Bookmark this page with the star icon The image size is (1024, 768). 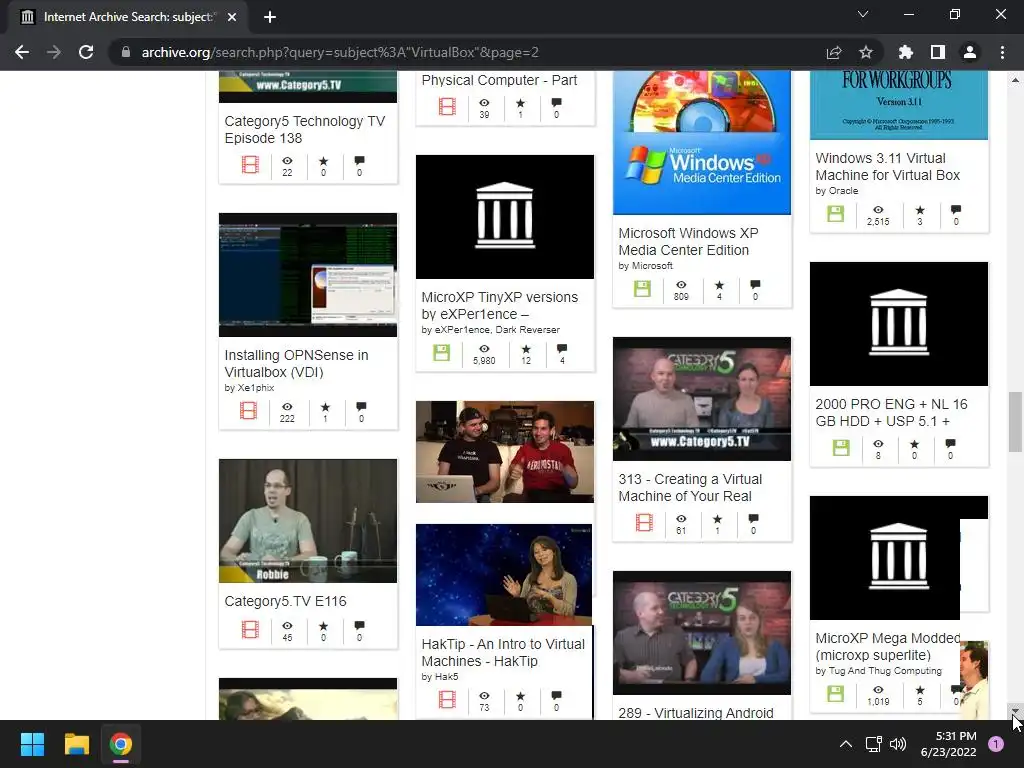(866, 52)
